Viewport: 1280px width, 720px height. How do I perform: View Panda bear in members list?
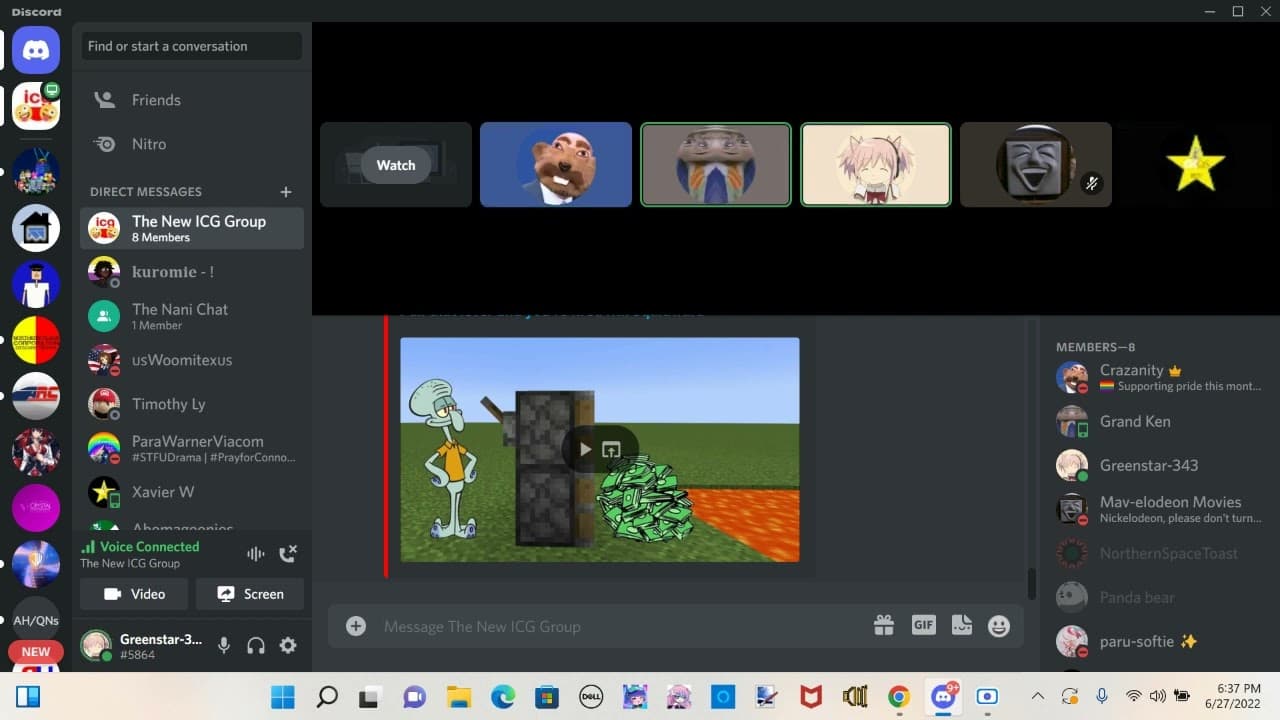tap(1160, 597)
